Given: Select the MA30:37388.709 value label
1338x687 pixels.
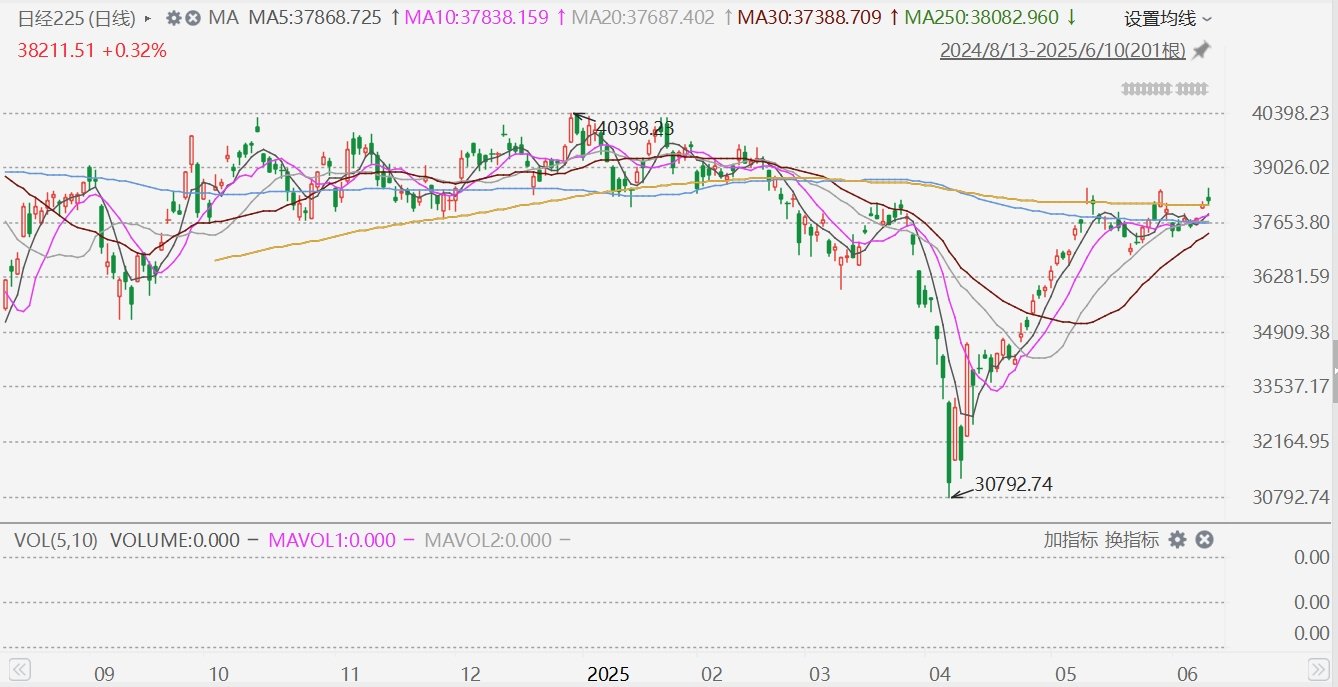Looking at the screenshot, I should (x=810, y=18).
